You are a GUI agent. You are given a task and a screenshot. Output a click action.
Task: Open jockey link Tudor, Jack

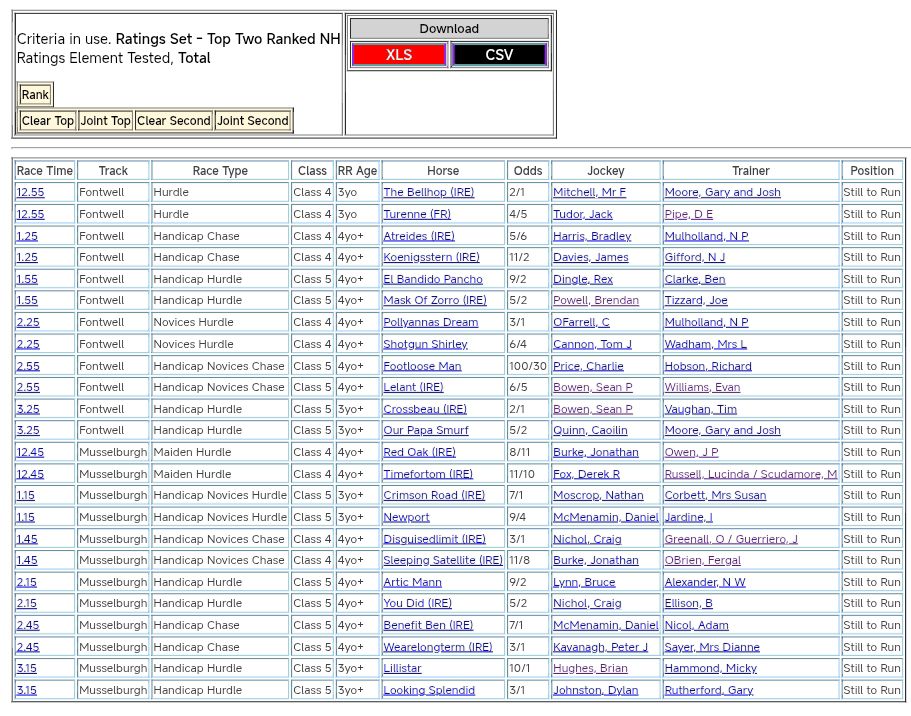click(x=582, y=214)
